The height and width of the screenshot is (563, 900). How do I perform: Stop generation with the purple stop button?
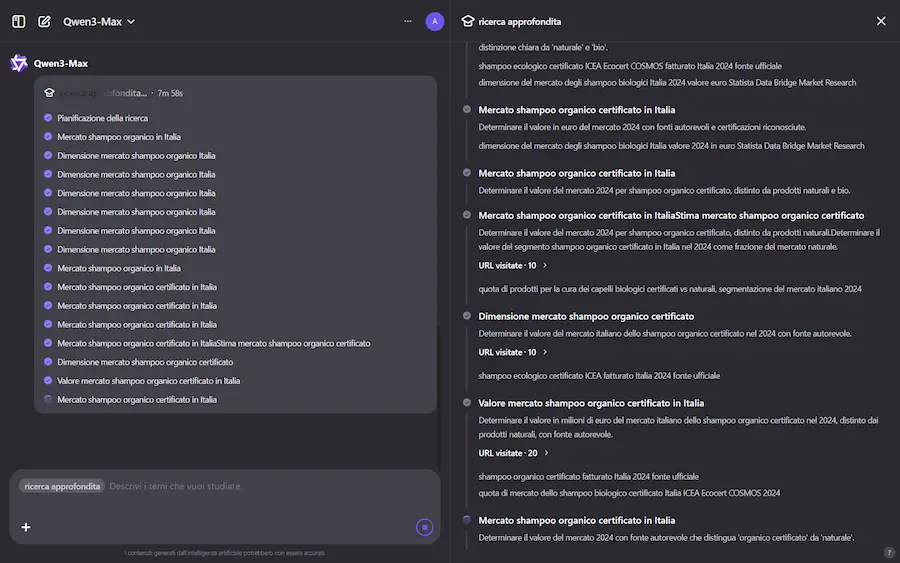(x=425, y=527)
